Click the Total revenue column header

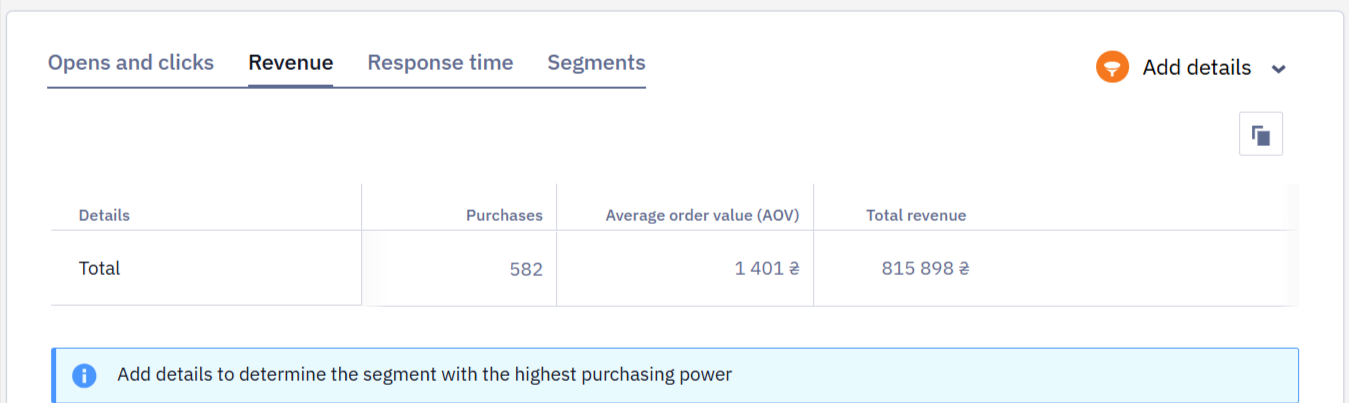click(x=916, y=215)
